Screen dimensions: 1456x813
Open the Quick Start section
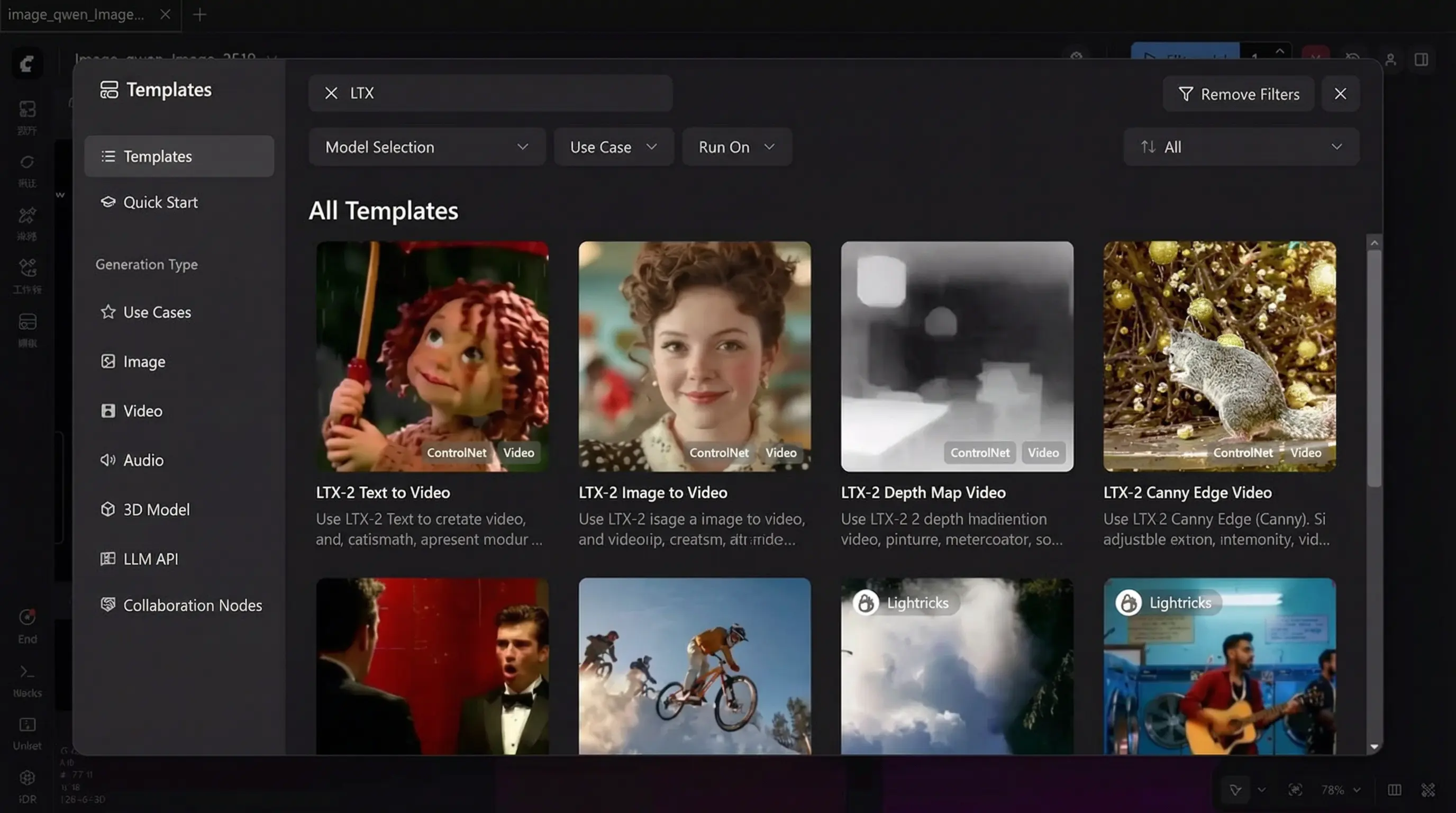click(x=160, y=202)
